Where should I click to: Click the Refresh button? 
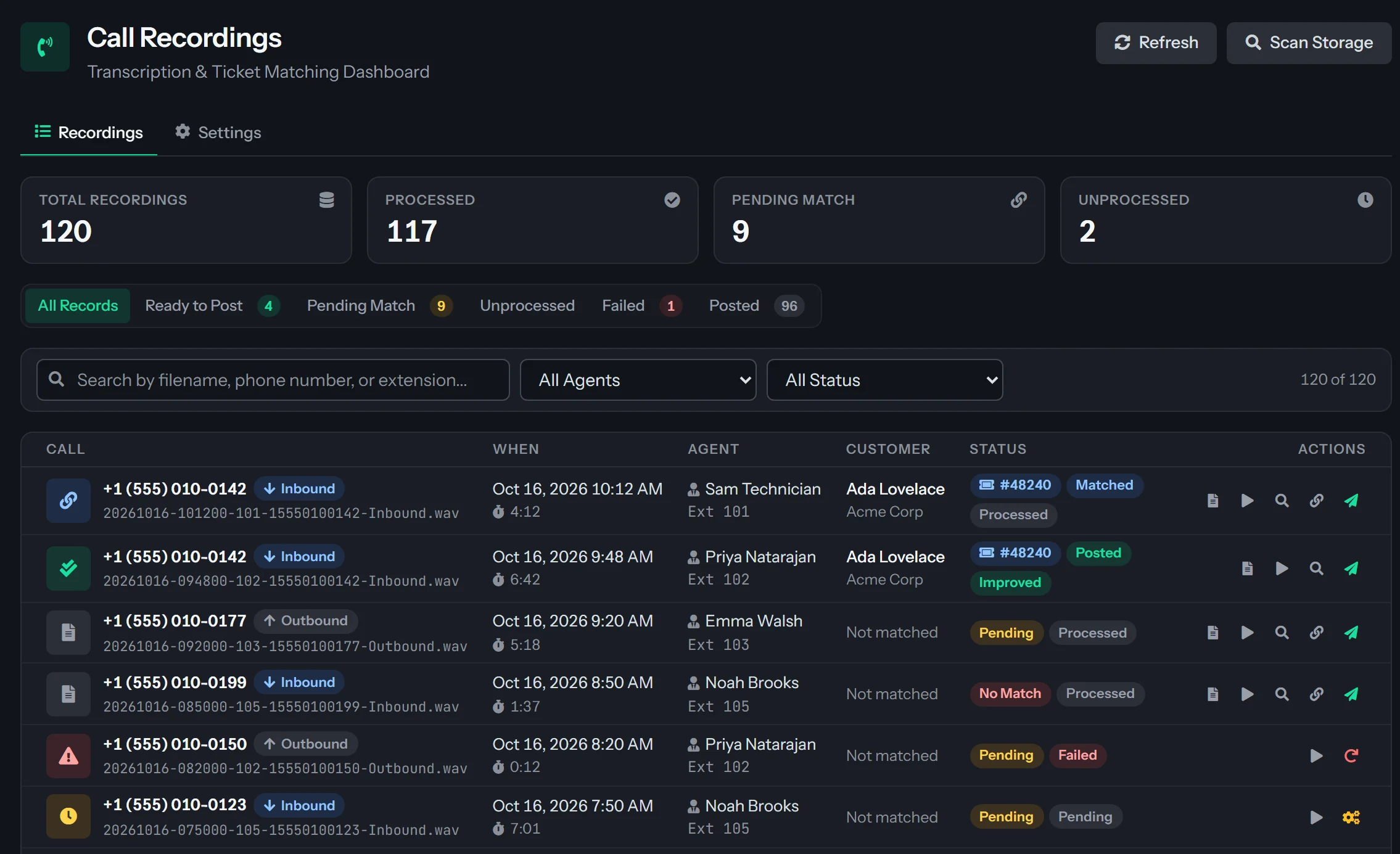tap(1156, 43)
